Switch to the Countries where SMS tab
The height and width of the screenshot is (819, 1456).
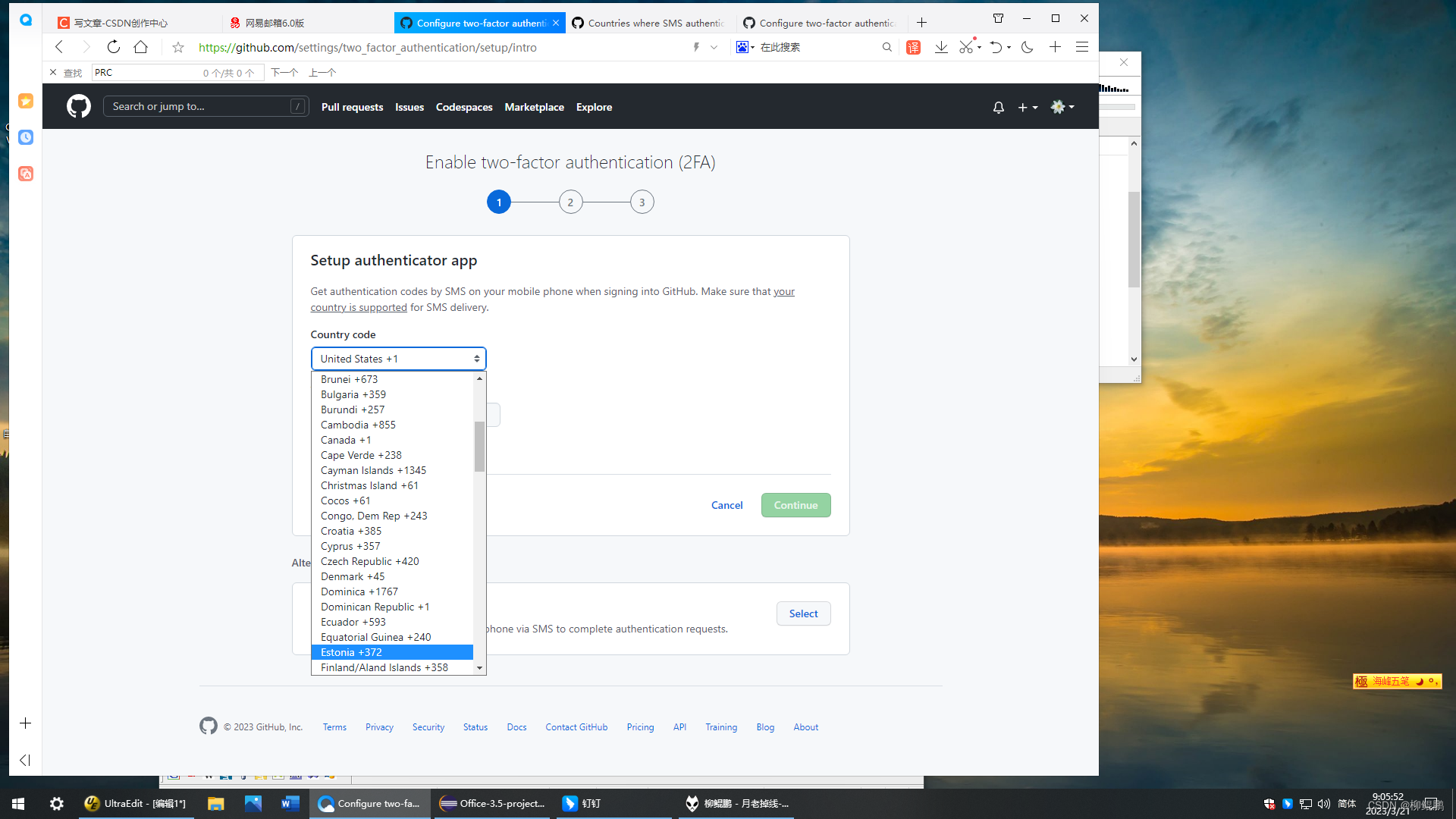648,23
